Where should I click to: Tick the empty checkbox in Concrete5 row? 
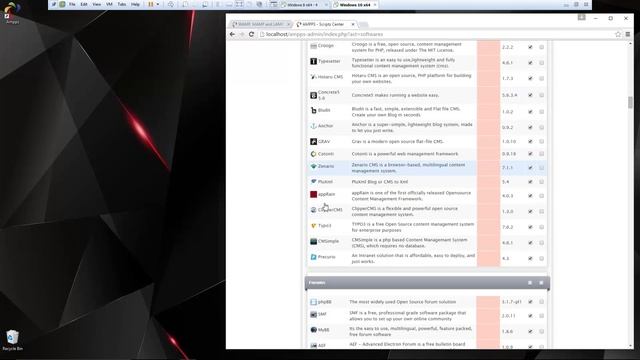click(x=542, y=95)
